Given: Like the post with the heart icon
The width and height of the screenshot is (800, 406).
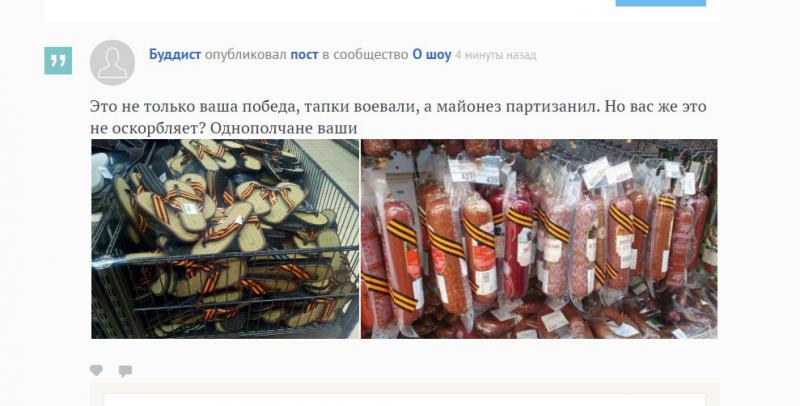Looking at the screenshot, I should click(96, 370).
